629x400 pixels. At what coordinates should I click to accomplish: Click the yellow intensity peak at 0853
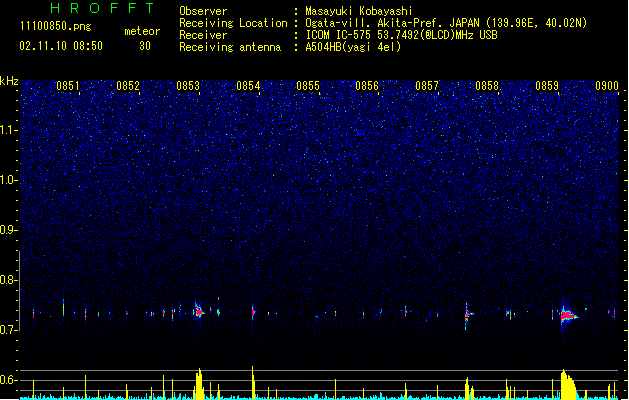pyautogui.click(x=199, y=384)
